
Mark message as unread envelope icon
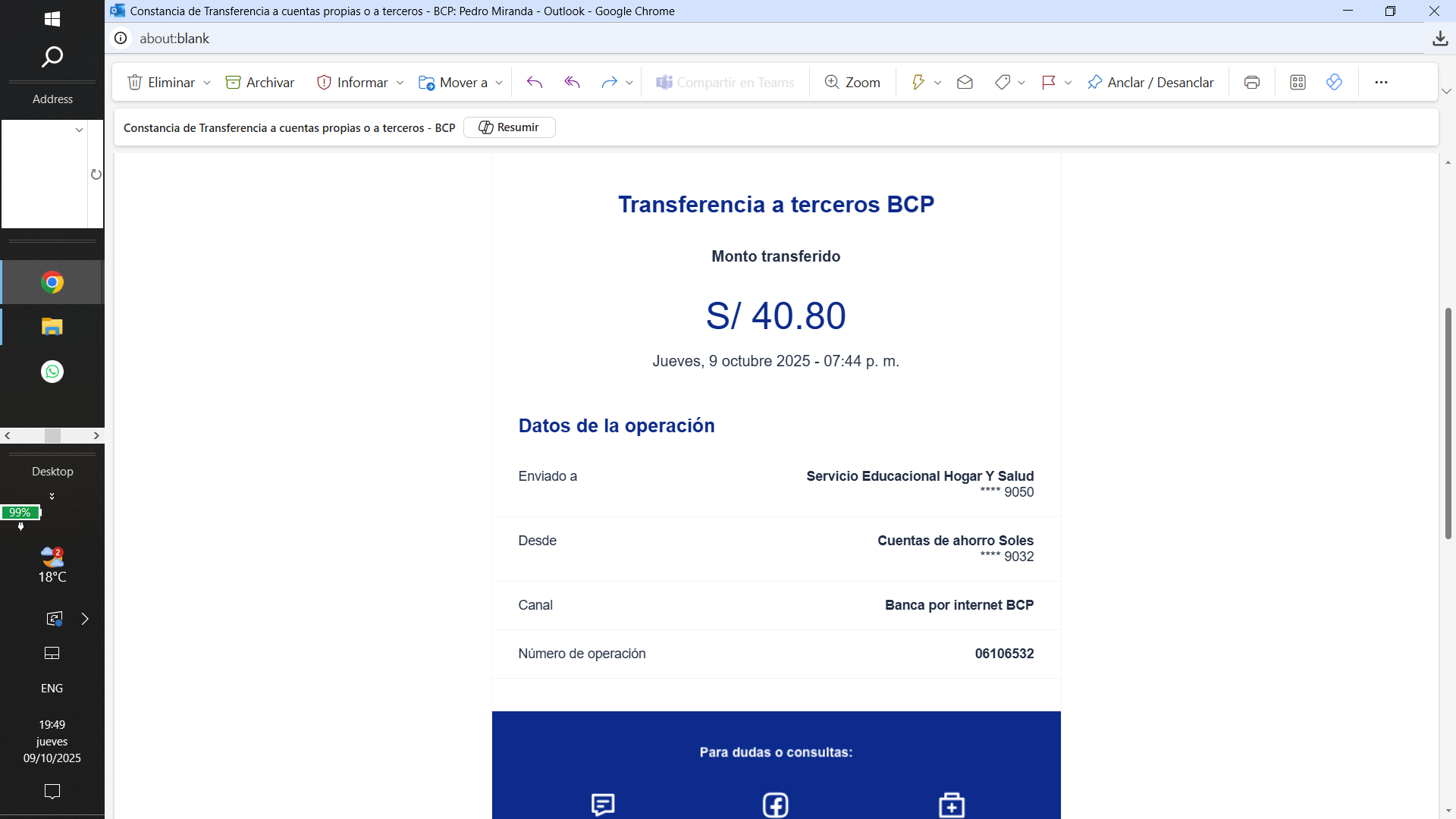[x=965, y=83]
